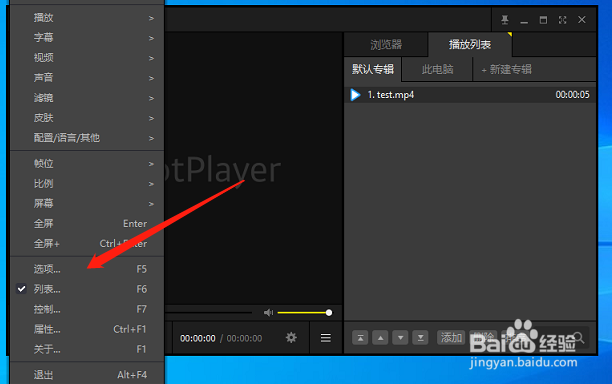Expand the 帧位 submenu

click(87, 164)
